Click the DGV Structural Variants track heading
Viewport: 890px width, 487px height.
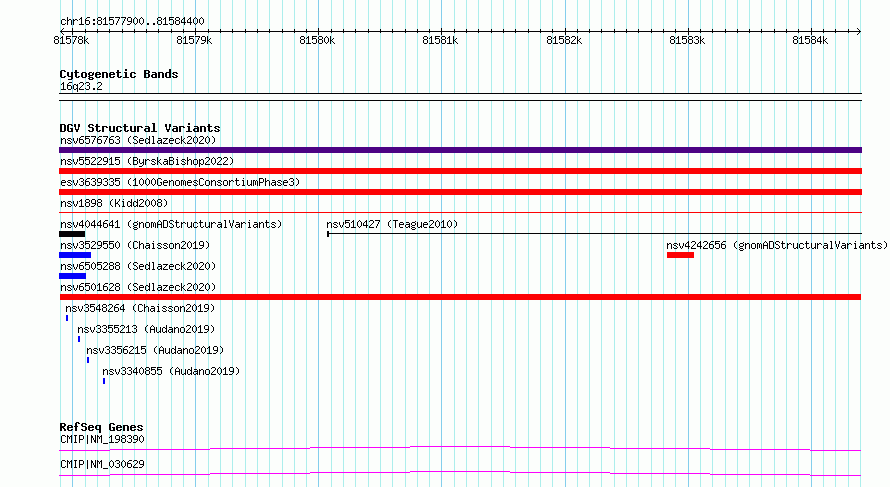tap(140, 128)
